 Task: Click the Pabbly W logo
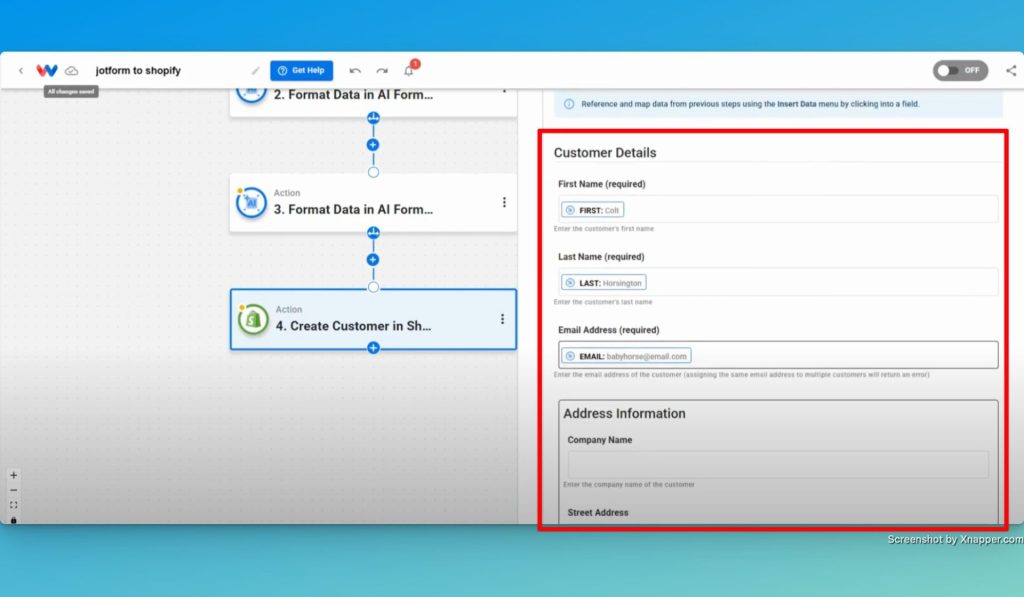point(47,70)
